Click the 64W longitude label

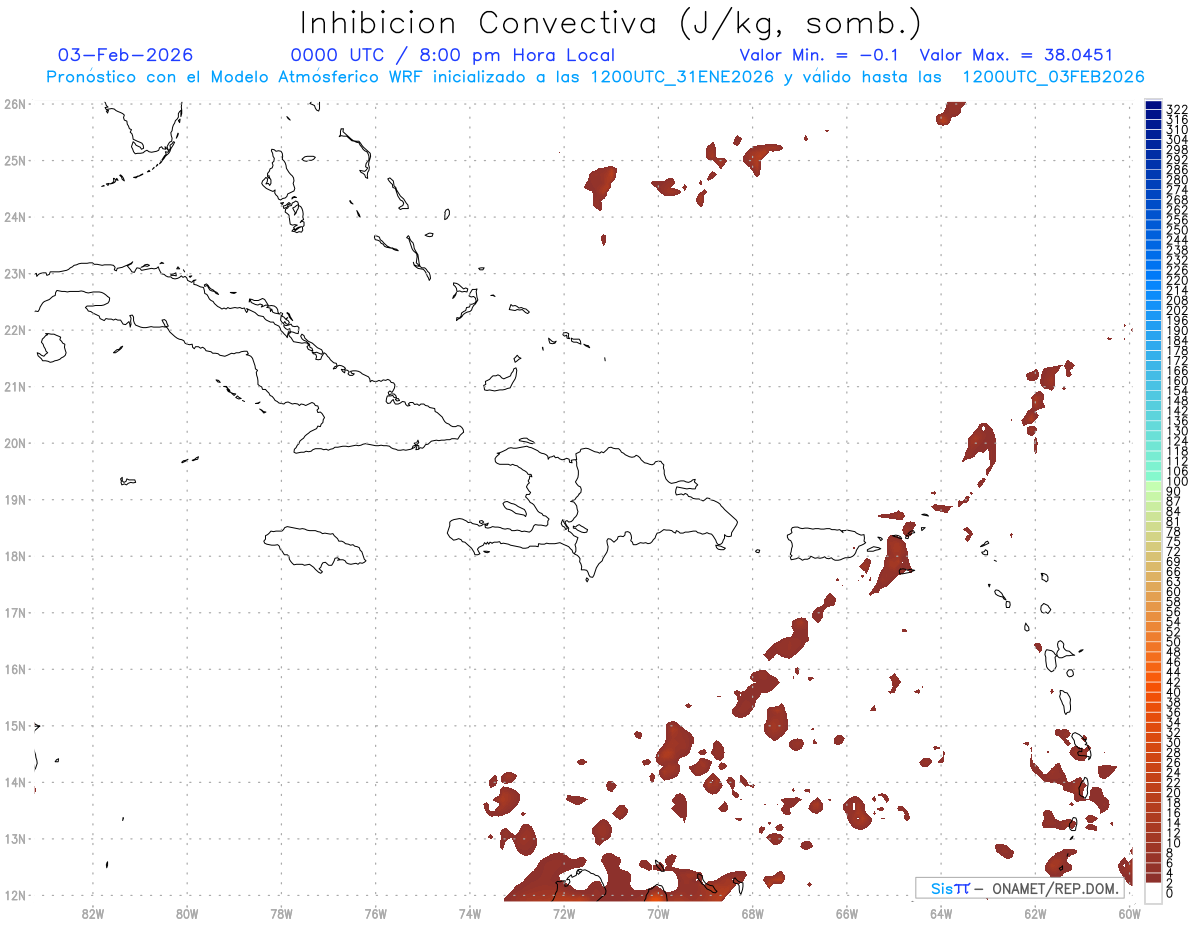941,913
